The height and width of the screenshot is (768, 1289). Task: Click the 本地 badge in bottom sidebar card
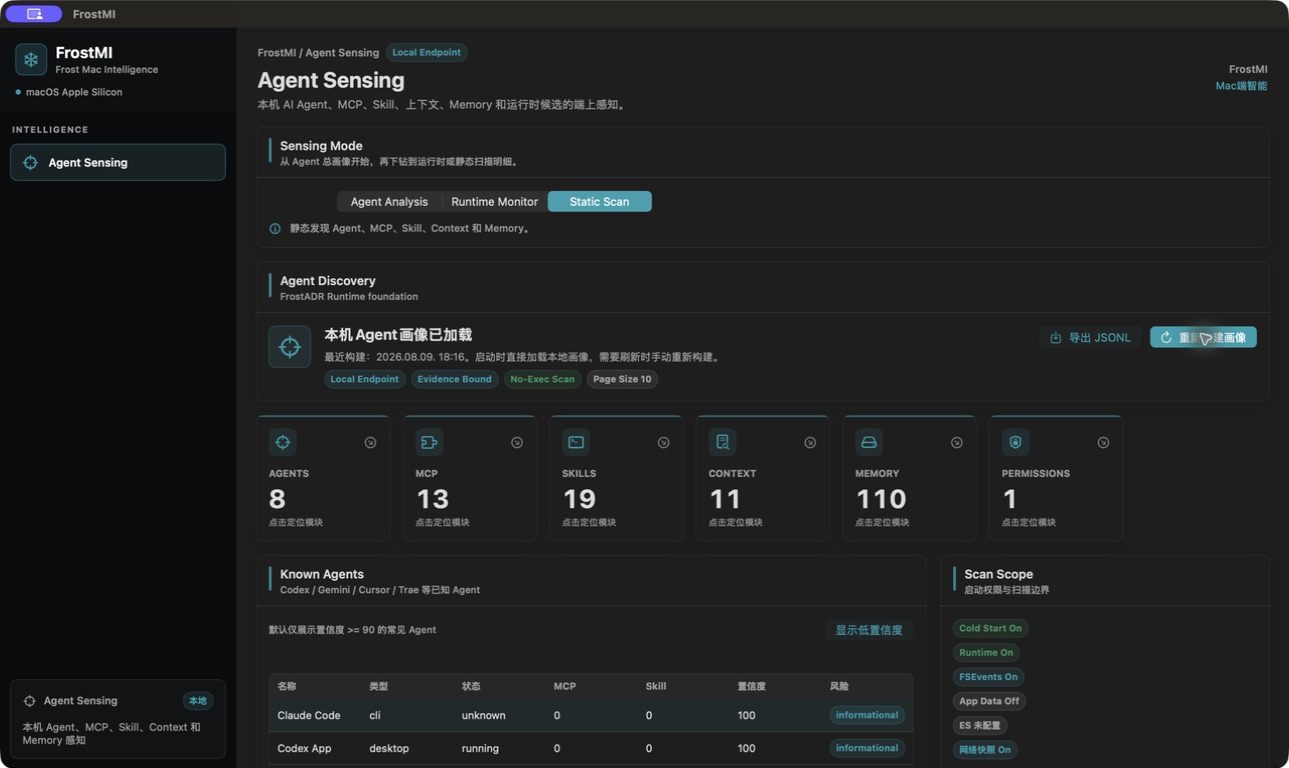(x=198, y=701)
